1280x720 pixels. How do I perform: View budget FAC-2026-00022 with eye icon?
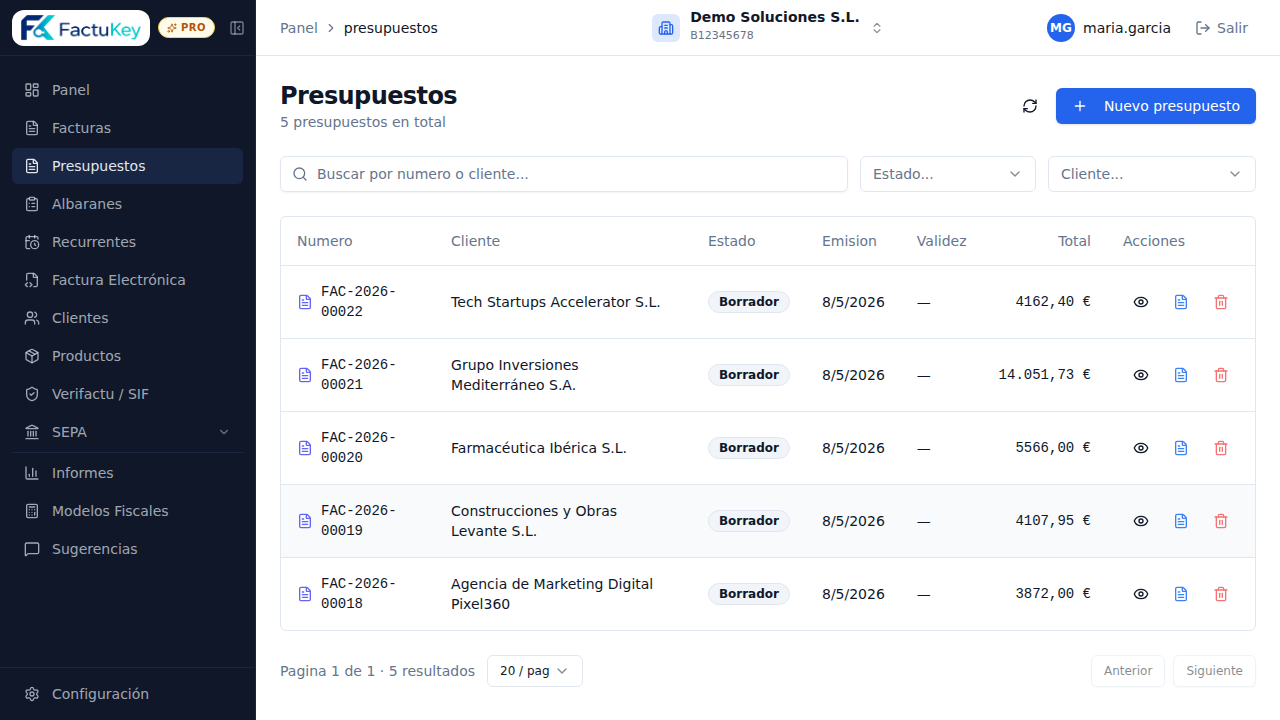1141,302
